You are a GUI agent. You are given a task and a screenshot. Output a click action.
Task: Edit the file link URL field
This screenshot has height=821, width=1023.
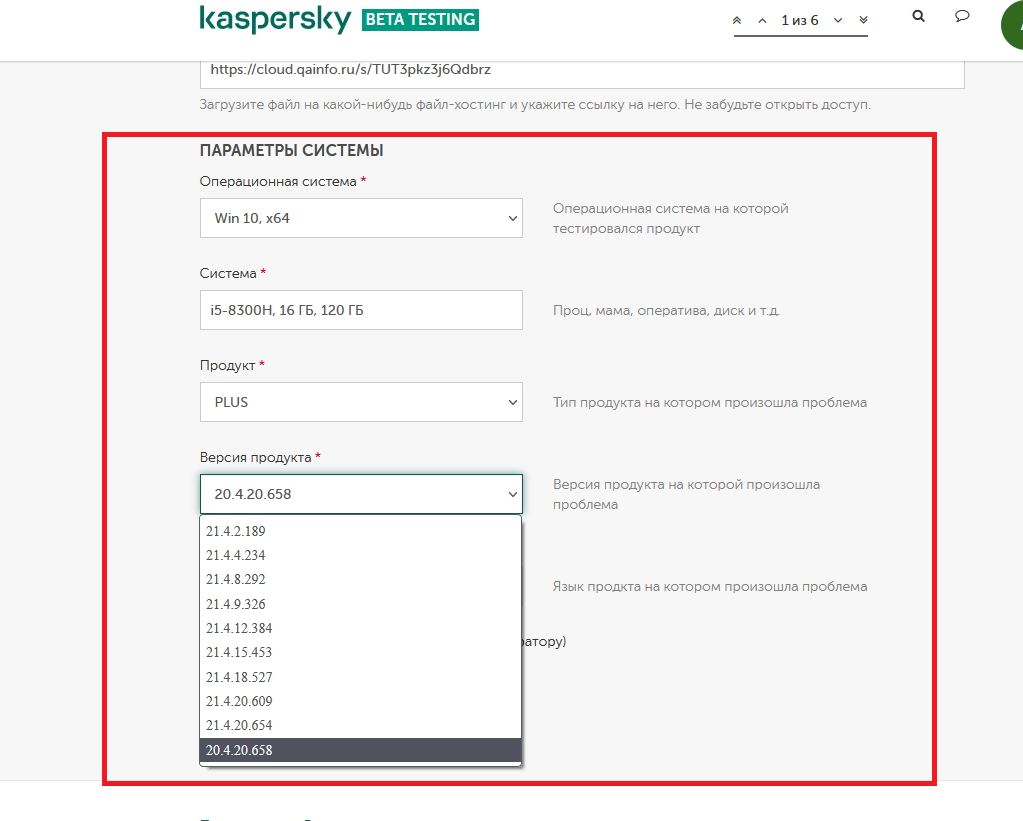(x=582, y=74)
